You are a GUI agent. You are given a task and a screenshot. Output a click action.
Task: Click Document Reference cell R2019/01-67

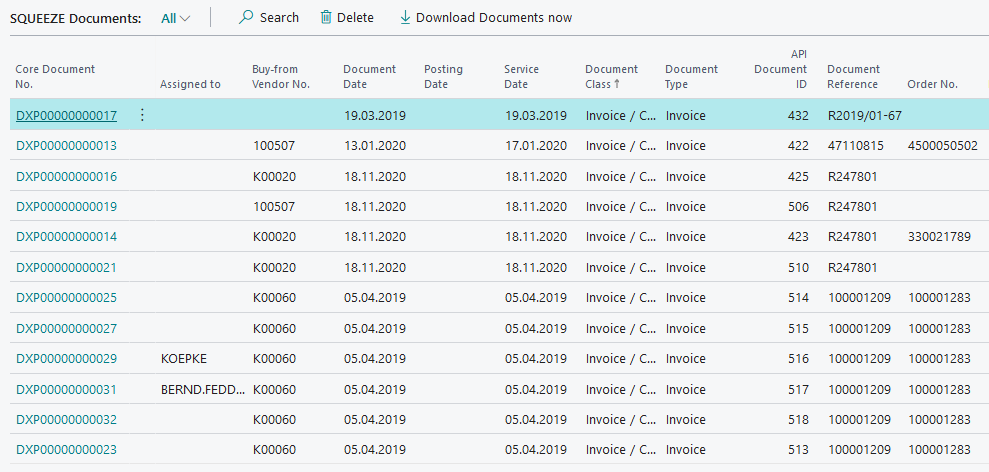[x=864, y=116]
